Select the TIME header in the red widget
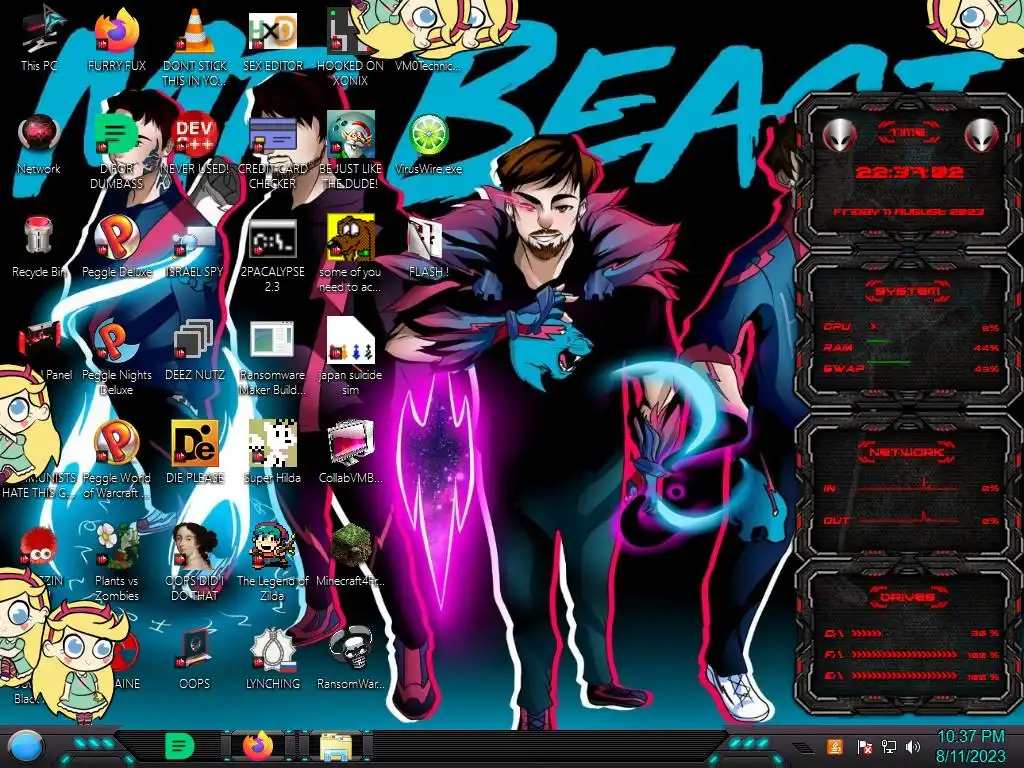This screenshot has width=1024, height=768. 908,133
